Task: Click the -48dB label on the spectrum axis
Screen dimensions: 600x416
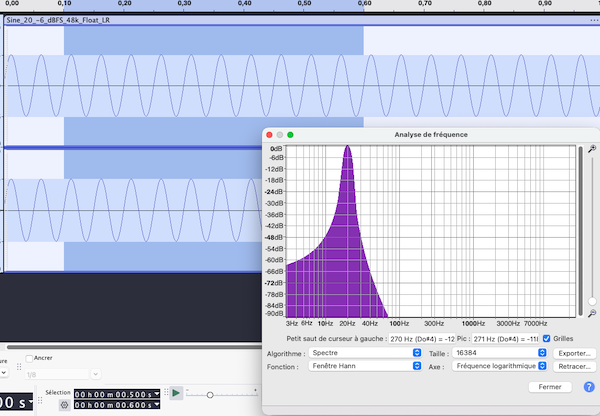Action: pos(274,237)
